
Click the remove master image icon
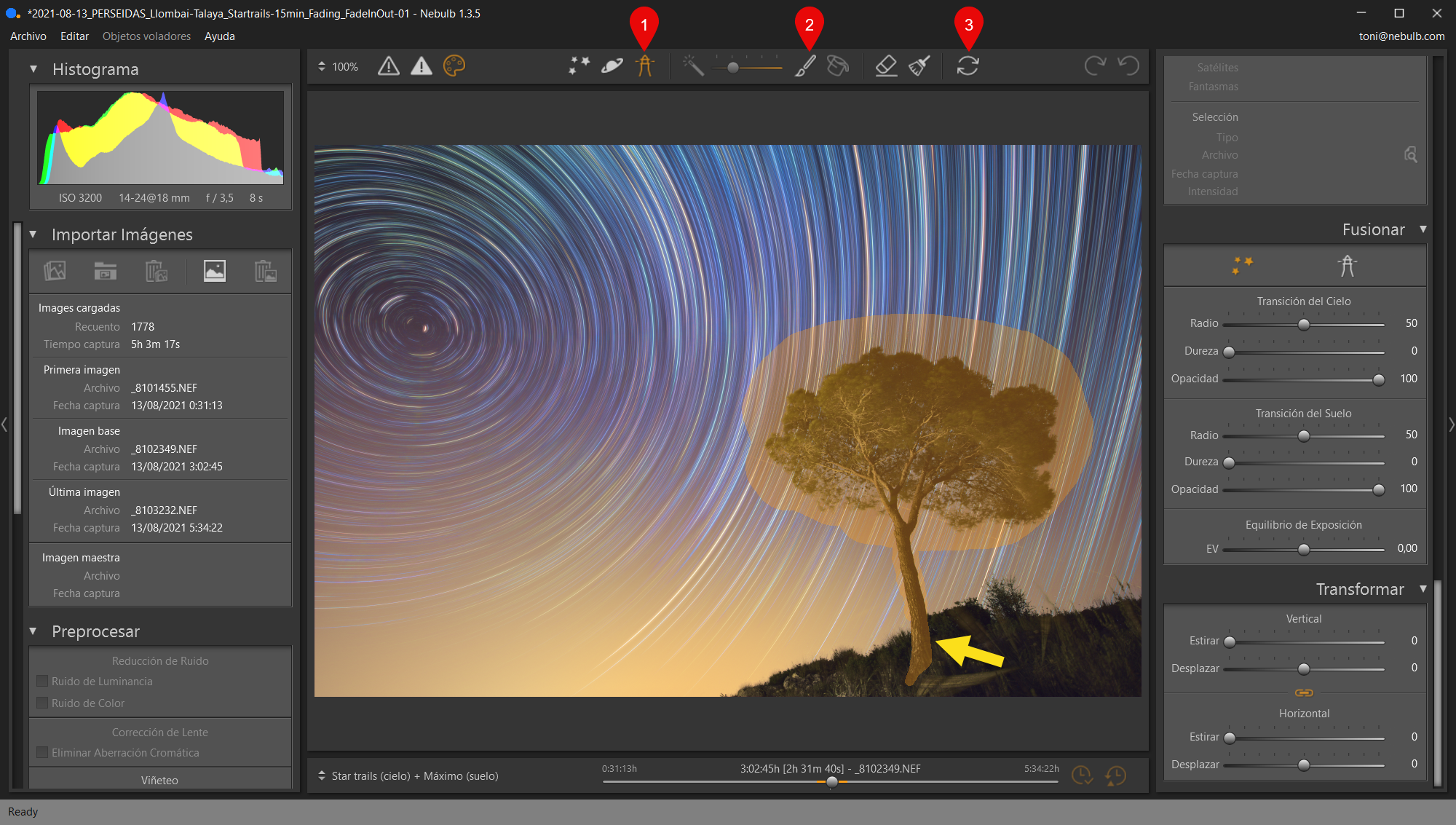point(266,271)
